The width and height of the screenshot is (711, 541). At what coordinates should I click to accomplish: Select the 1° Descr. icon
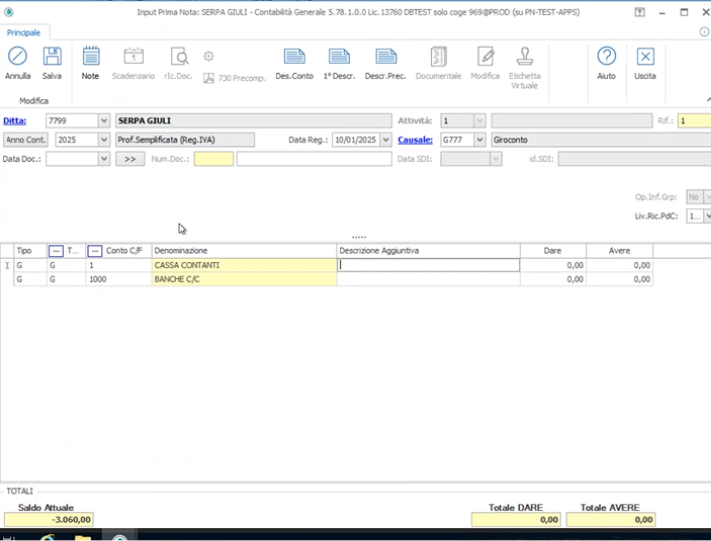[339, 62]
